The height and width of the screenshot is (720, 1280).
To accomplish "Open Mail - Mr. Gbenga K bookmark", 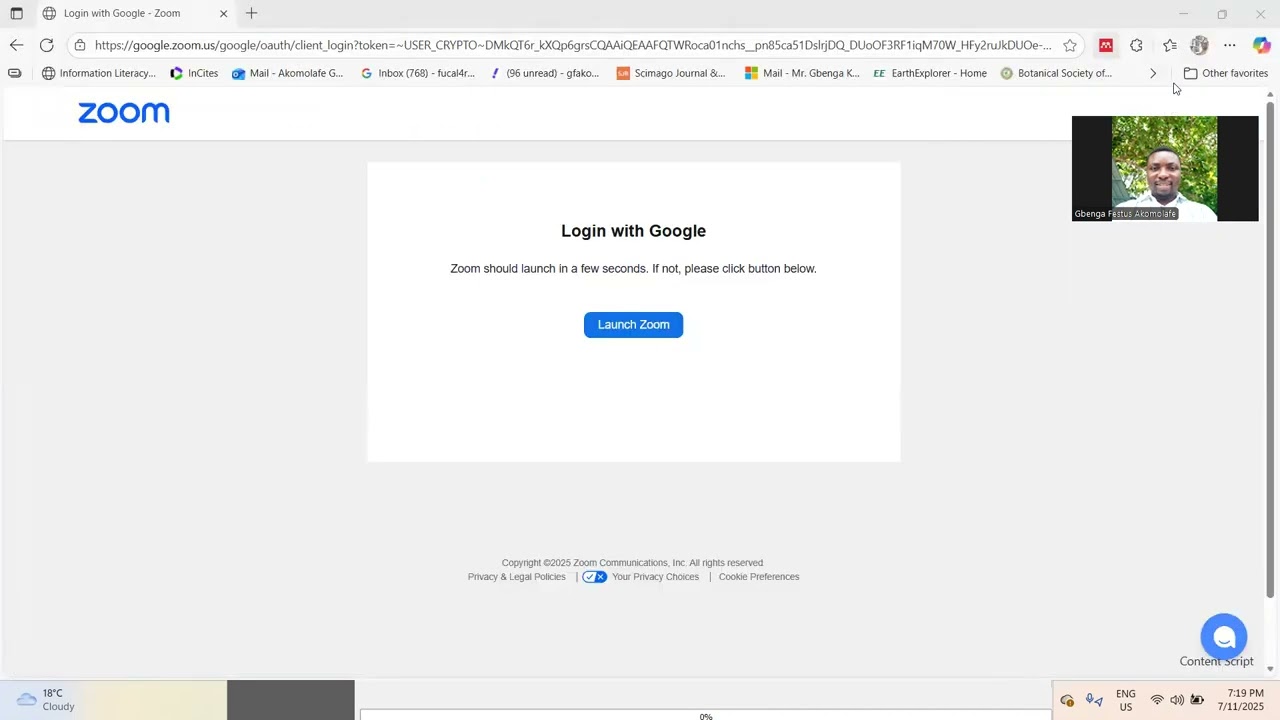I will click(x=802, y=73).
